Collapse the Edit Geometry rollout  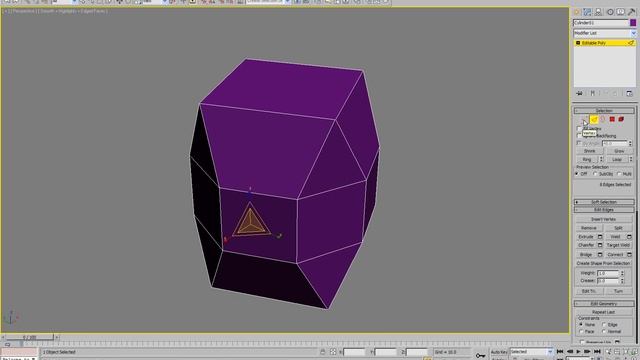[x=604, y=304]
